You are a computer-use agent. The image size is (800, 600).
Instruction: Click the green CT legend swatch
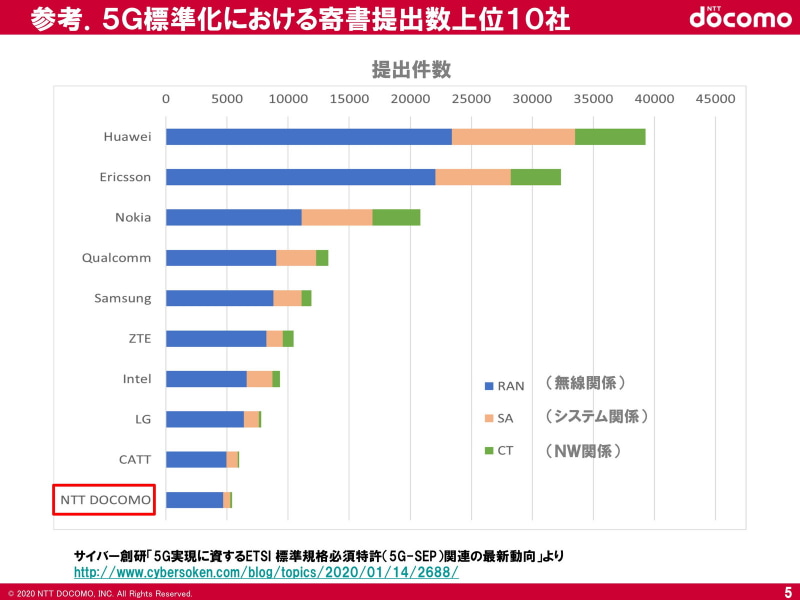489,451
